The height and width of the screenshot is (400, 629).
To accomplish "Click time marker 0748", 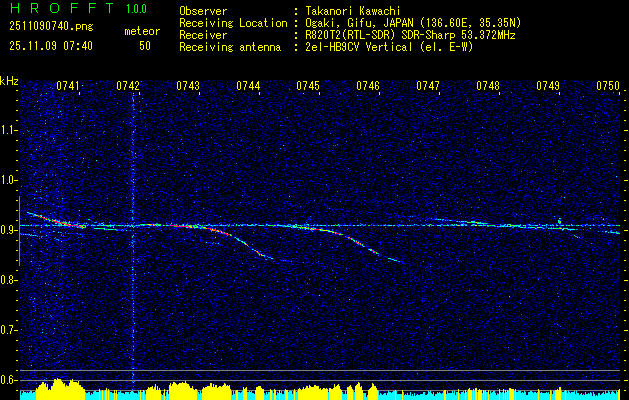I will click(488, 86).
